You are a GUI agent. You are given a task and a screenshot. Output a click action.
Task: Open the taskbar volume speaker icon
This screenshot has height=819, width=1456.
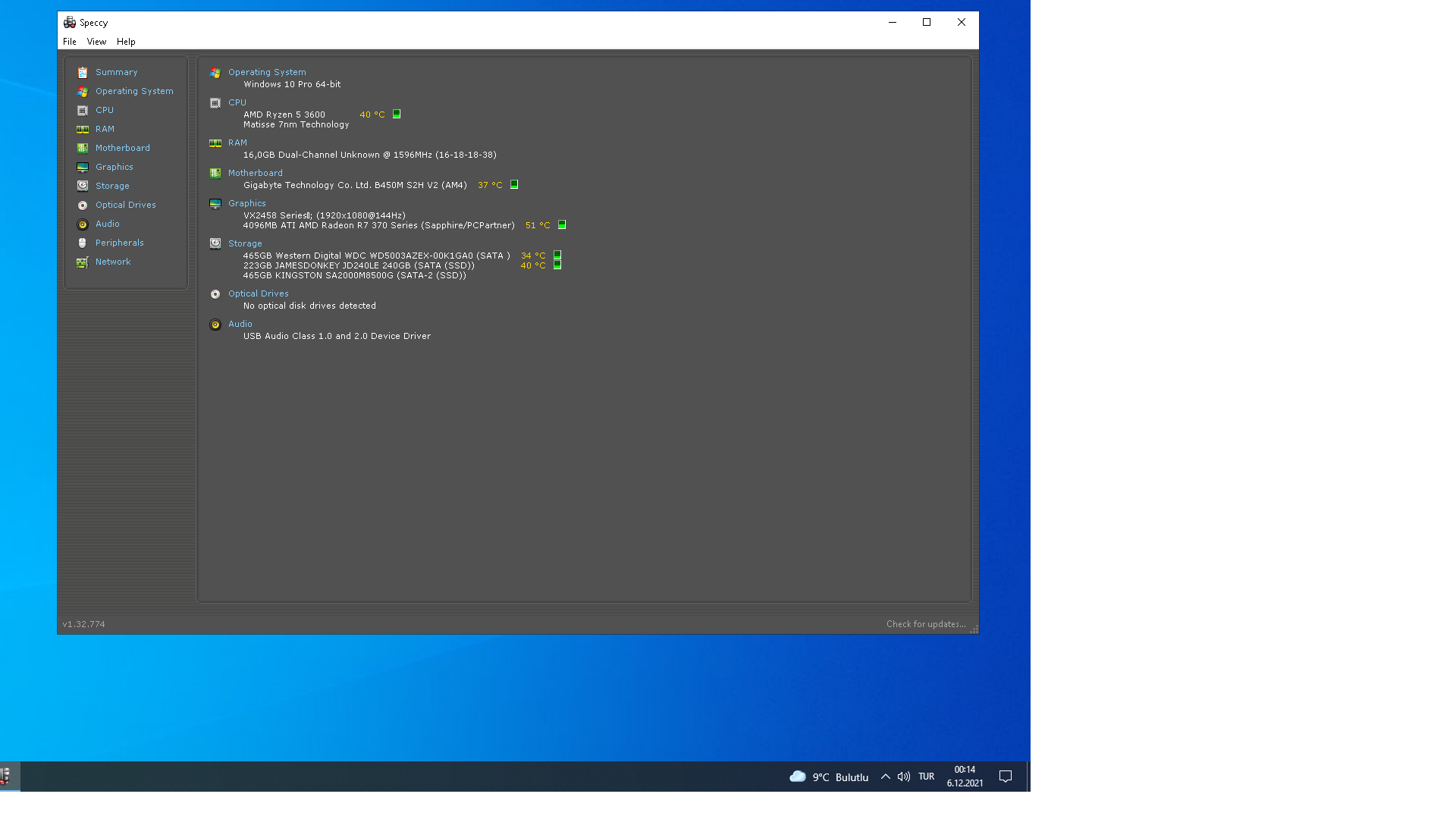click(x=904, y=777)
